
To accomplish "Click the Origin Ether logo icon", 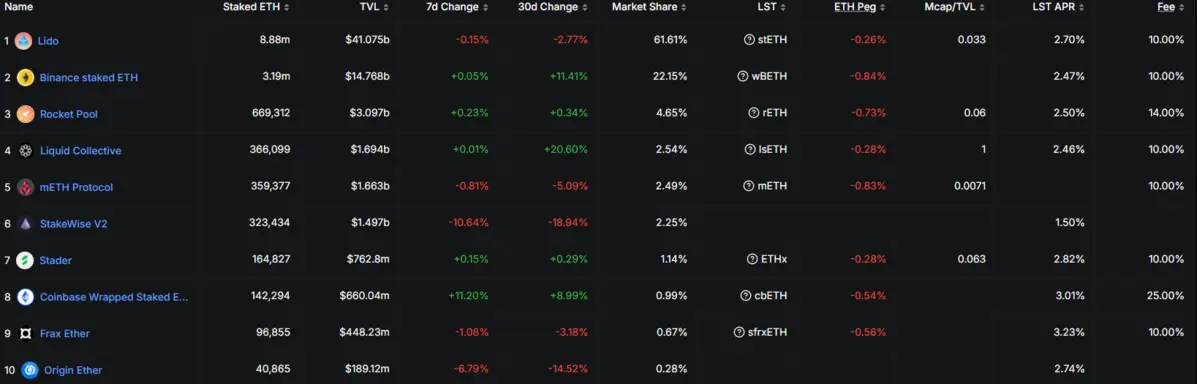I will (x=30, y=370).
